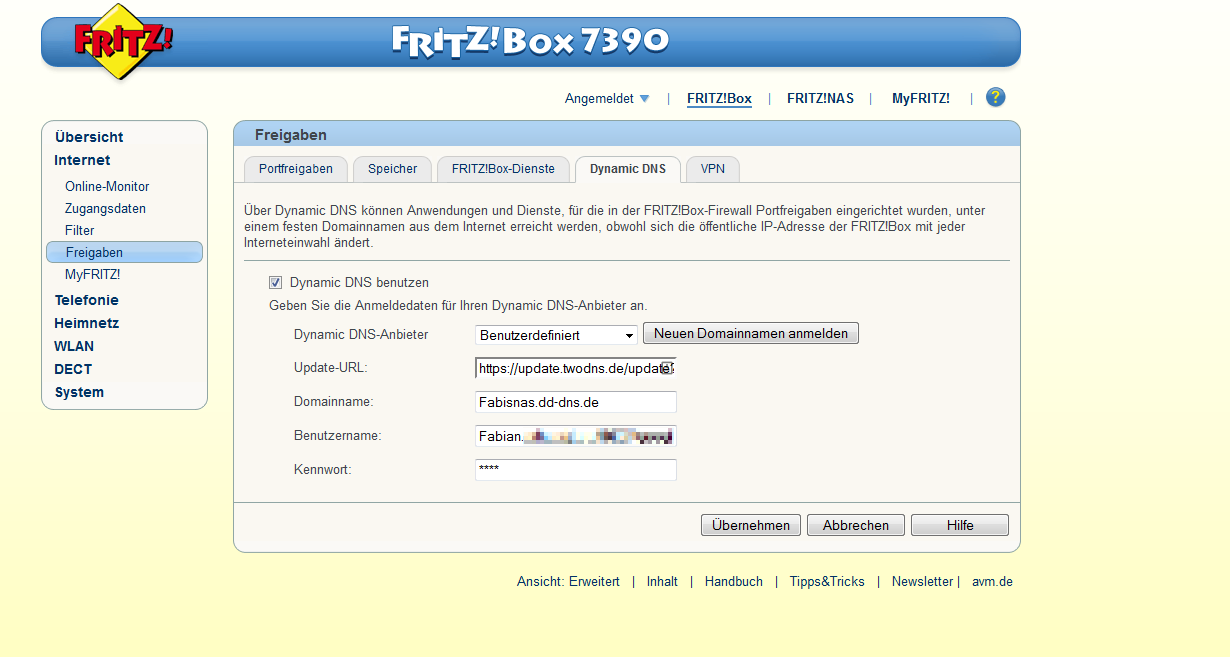
Task: Focus the Update-URL input field
Action: click(576, 368)
